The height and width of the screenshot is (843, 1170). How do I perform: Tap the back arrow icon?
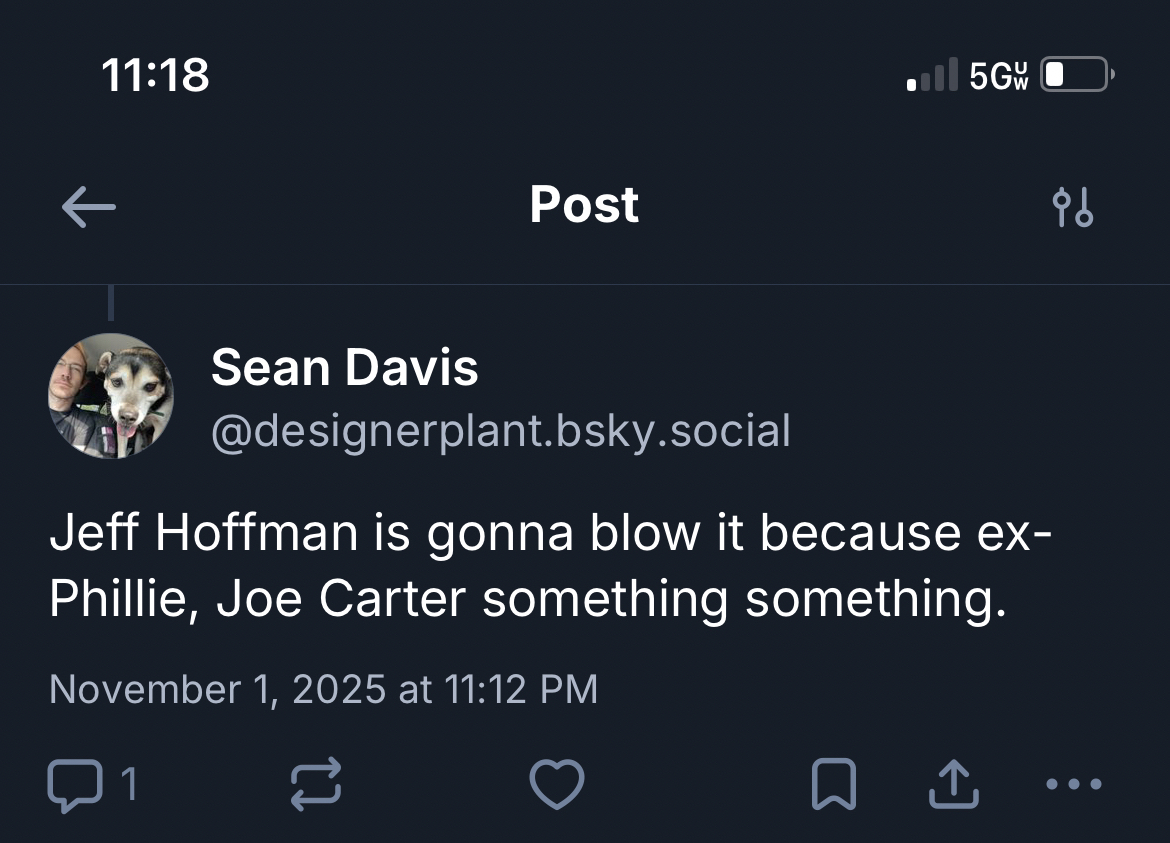[88, 207]
